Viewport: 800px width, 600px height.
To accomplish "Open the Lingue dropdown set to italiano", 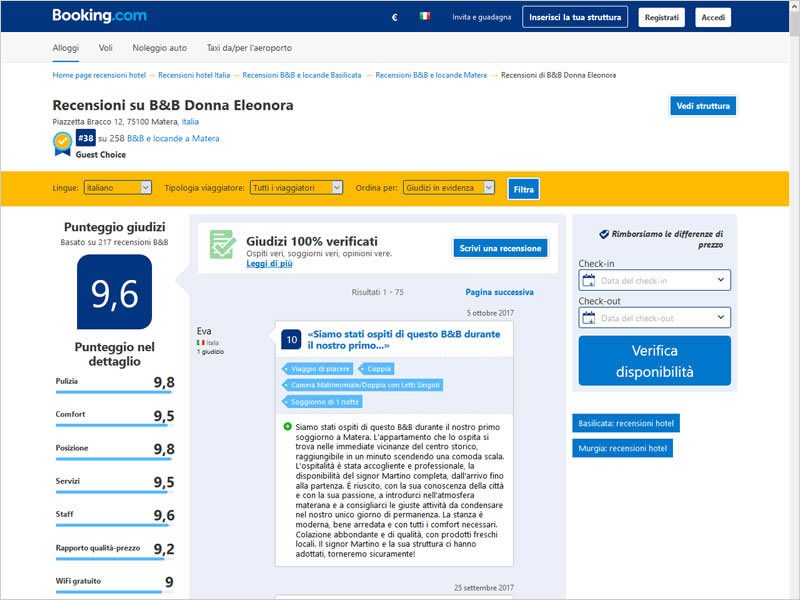I will pos(118,188).
